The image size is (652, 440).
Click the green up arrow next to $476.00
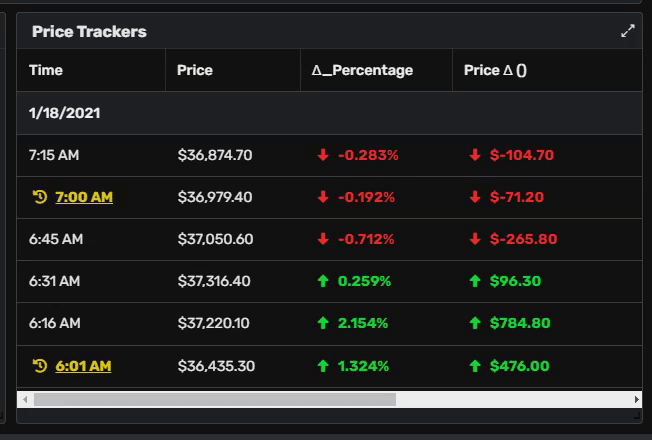point(475,366)
